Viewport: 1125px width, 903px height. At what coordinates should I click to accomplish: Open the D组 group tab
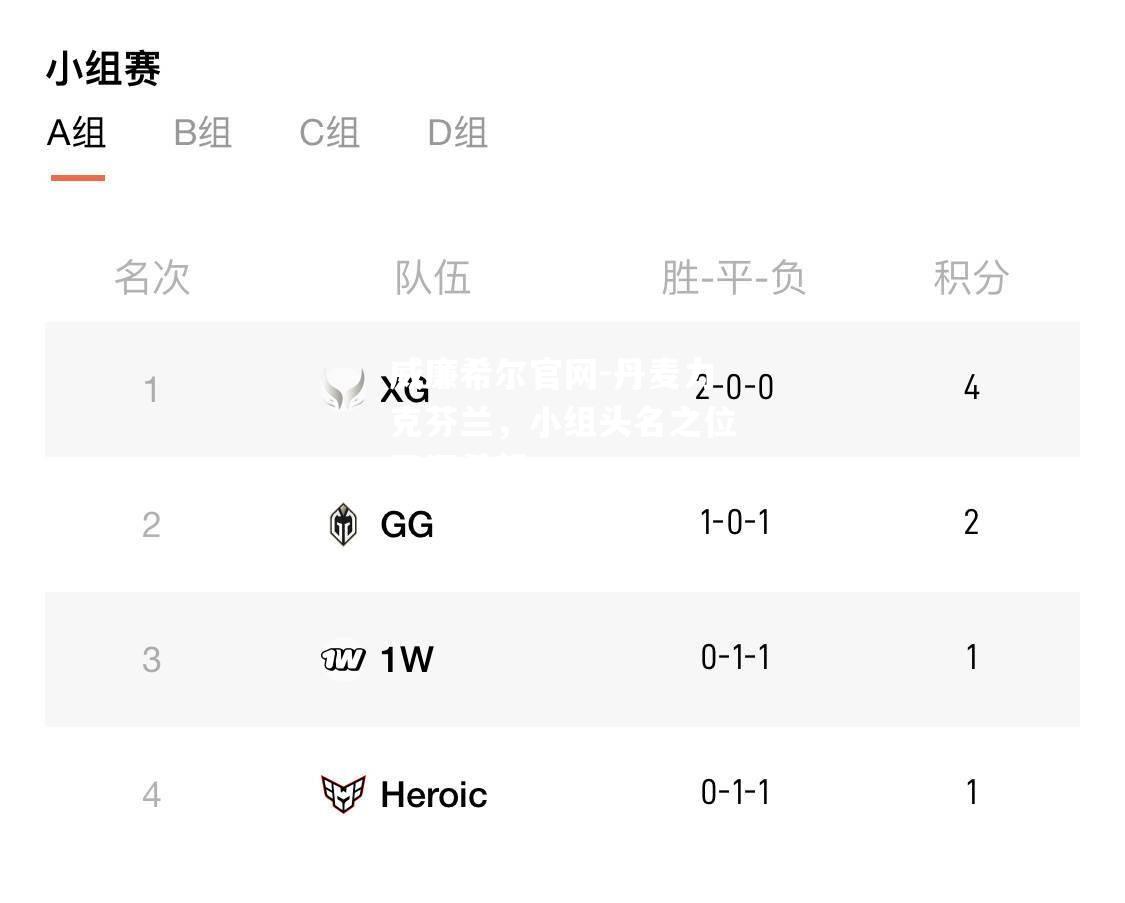tap(458, 133)
